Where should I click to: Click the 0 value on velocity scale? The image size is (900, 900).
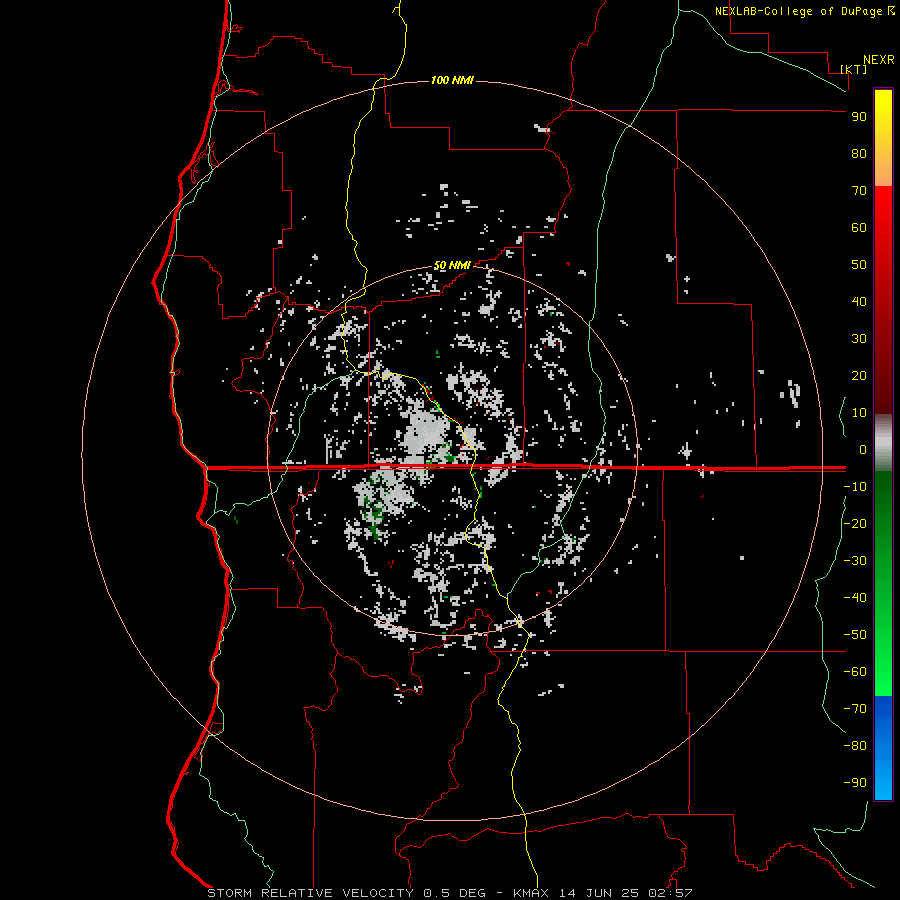coord(863,449)
